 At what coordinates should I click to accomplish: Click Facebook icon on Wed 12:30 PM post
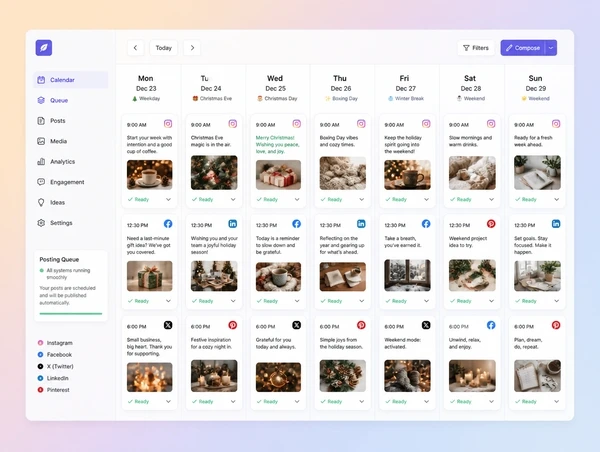point(297,224)
